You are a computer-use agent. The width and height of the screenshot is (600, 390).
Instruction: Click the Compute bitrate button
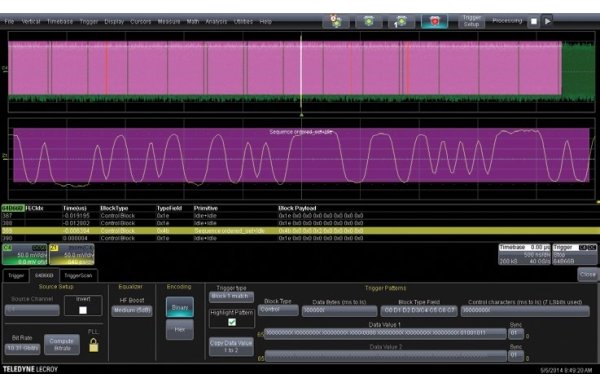click(x=62, y=344)
